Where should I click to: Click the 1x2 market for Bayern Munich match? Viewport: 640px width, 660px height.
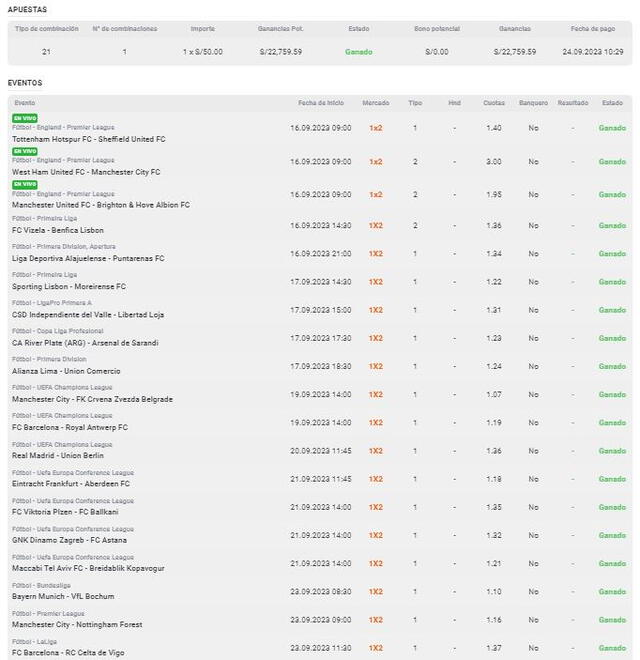tap(376, 591)
